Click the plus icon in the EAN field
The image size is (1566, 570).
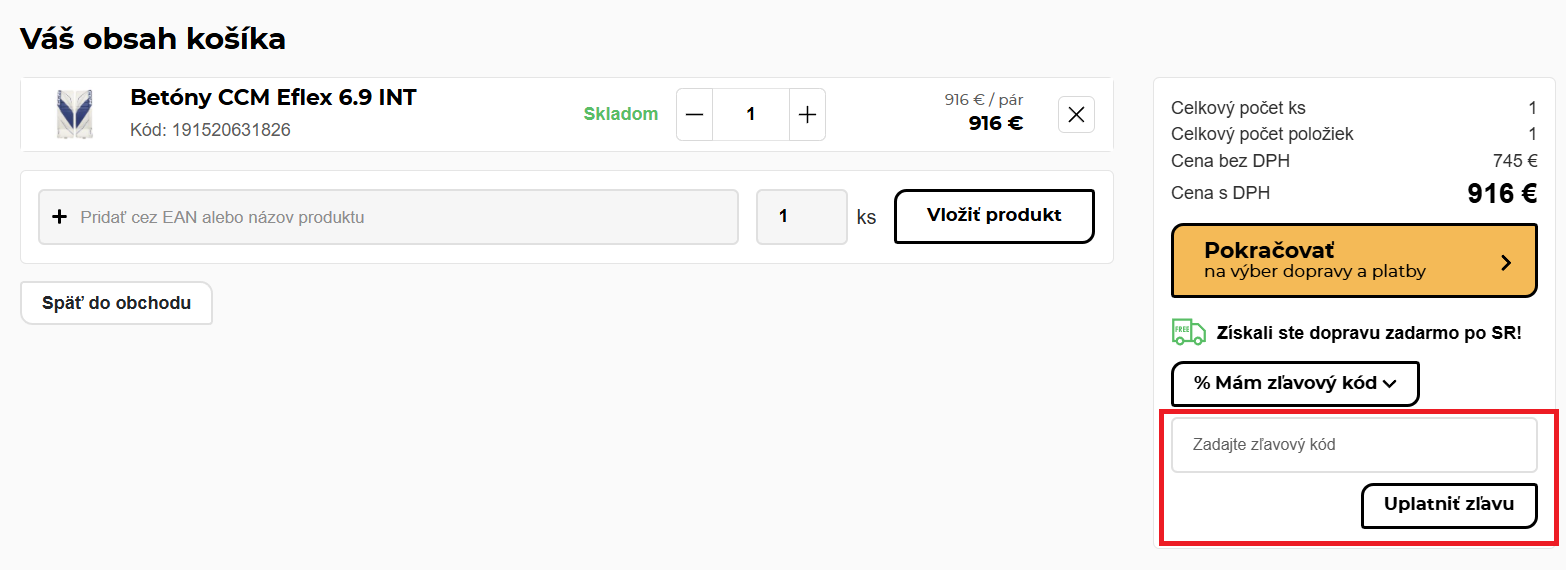pos(59,216)
